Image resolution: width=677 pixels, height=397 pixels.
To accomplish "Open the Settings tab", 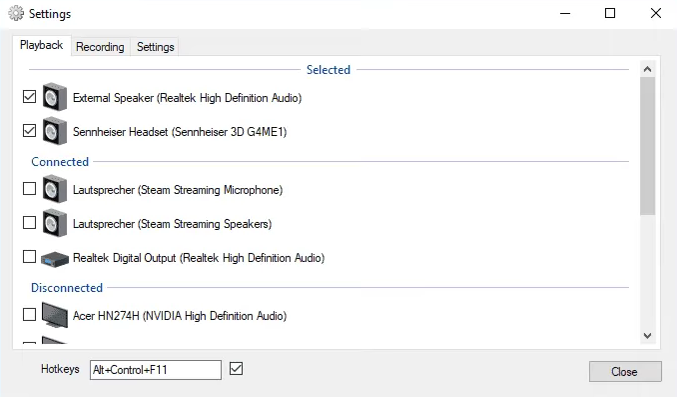I will (x=155, y=47).
